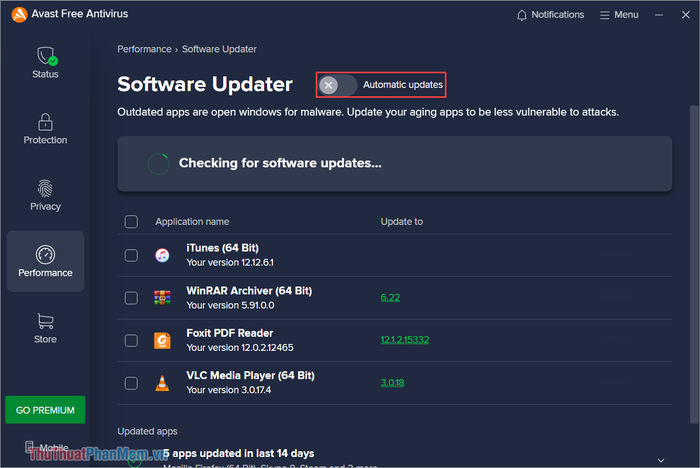
Task: Click the checking-updates progress spinner
Action: click(158, 164)
